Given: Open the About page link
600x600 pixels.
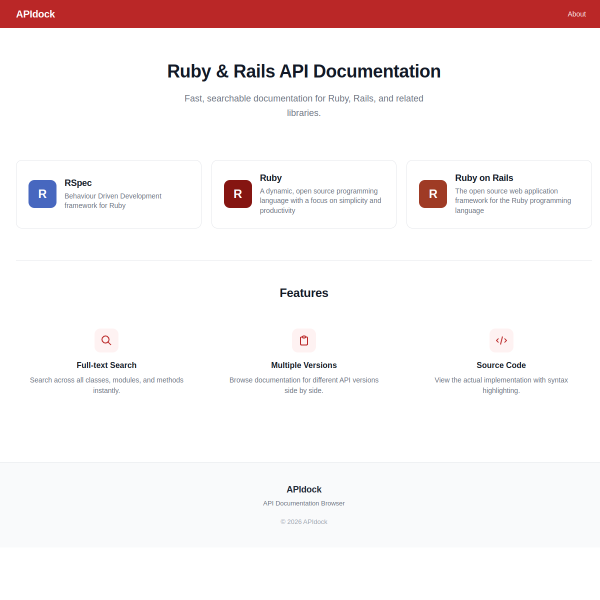Looking at the screenshot, I should click(x=576, y=14).
